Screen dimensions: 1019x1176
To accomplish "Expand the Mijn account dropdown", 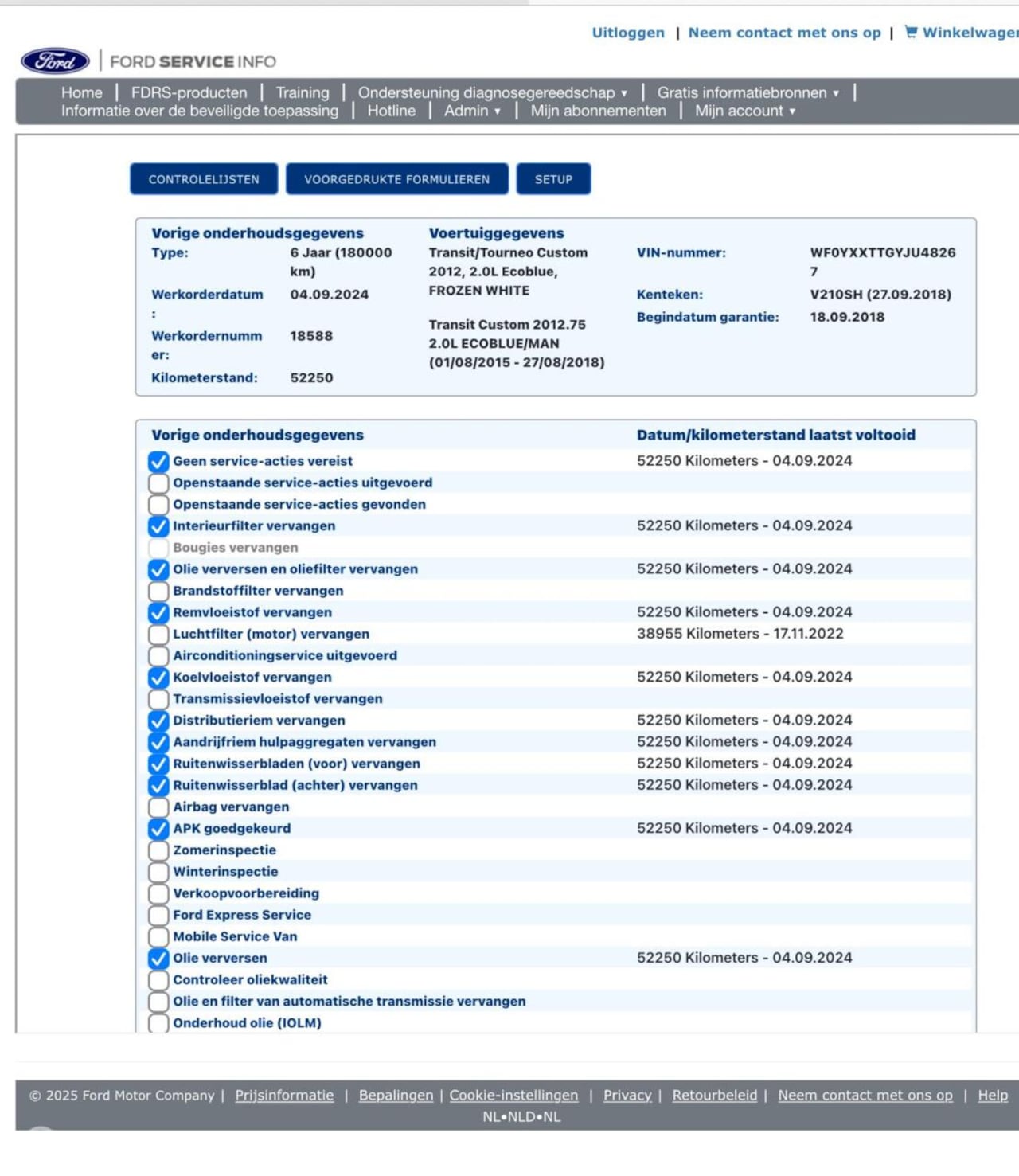I will point(744,111).
